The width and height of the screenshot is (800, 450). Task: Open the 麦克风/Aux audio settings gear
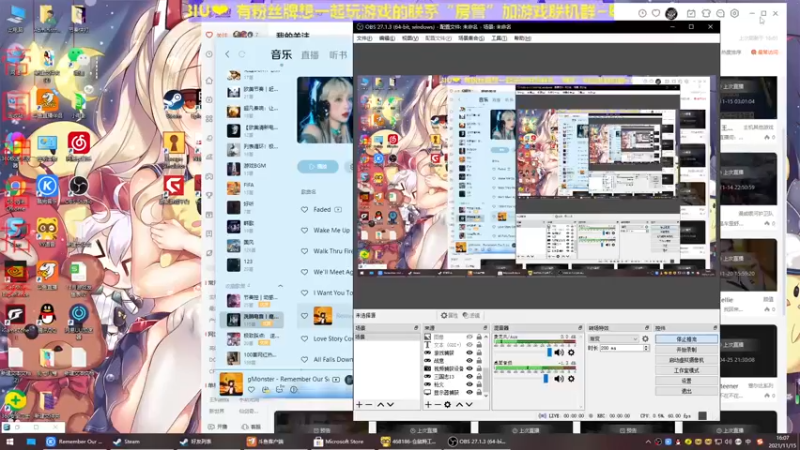pos(571,353)
